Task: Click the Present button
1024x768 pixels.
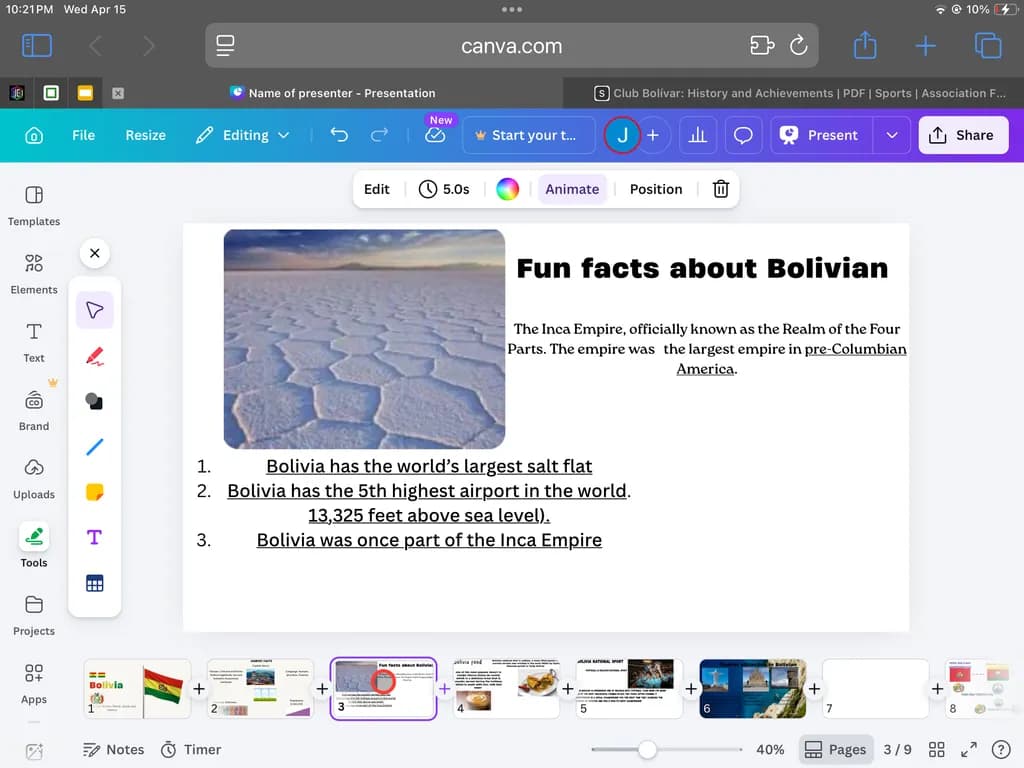Action: pyautogui.click(x=820, y=135)
